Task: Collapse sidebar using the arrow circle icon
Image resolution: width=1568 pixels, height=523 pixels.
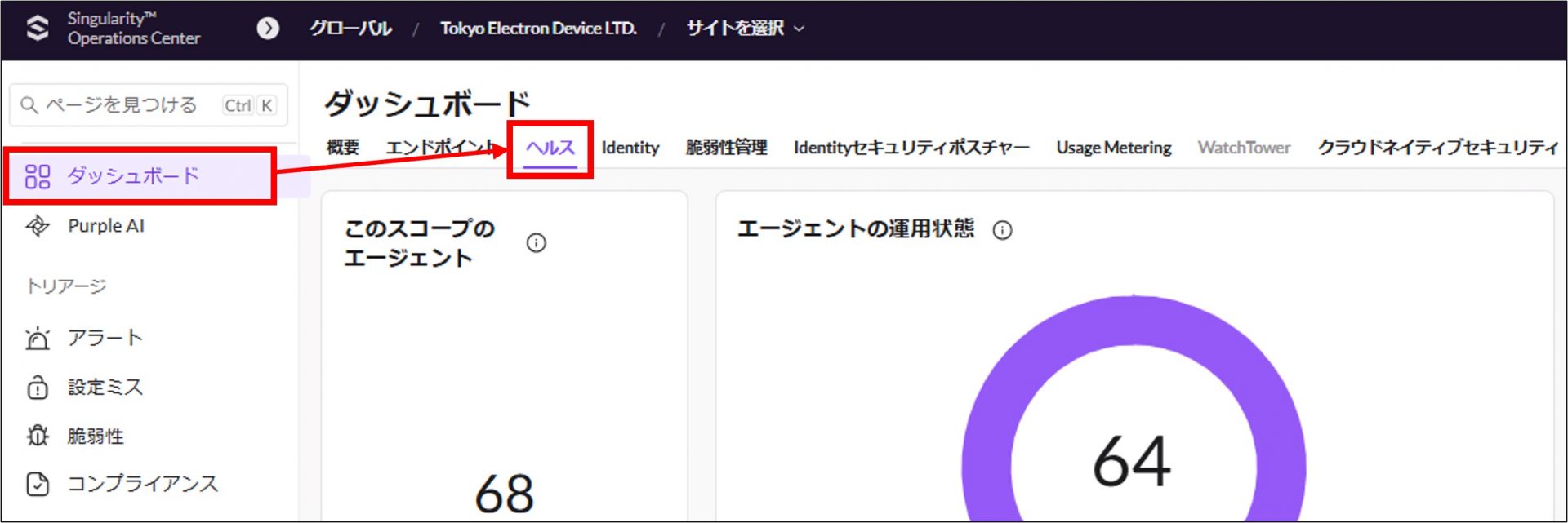Action: [x=267, y=29]
